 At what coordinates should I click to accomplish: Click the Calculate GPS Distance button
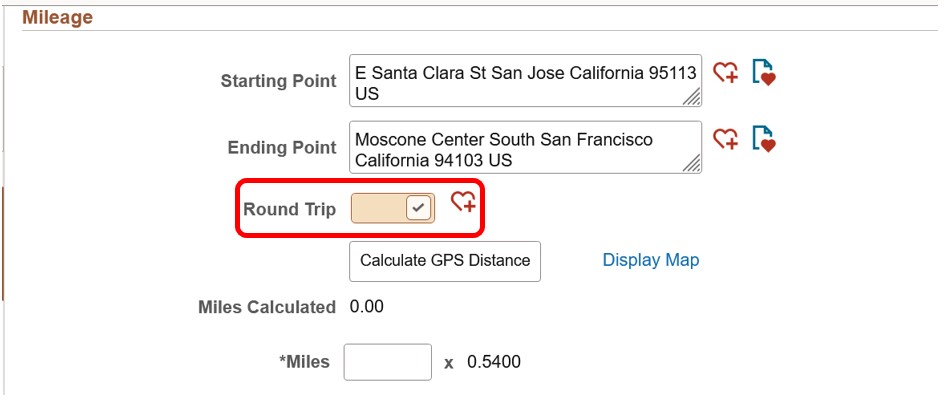click(x=445, y=260)
